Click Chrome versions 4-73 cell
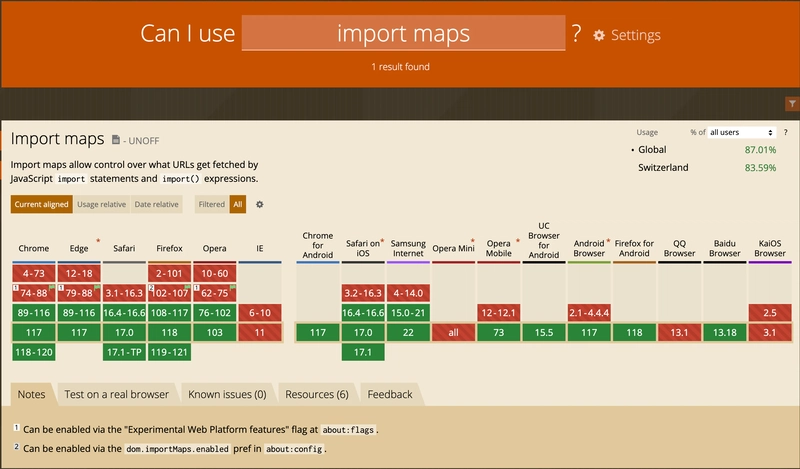This screenshot has width=800, height=469. [34, 273]
